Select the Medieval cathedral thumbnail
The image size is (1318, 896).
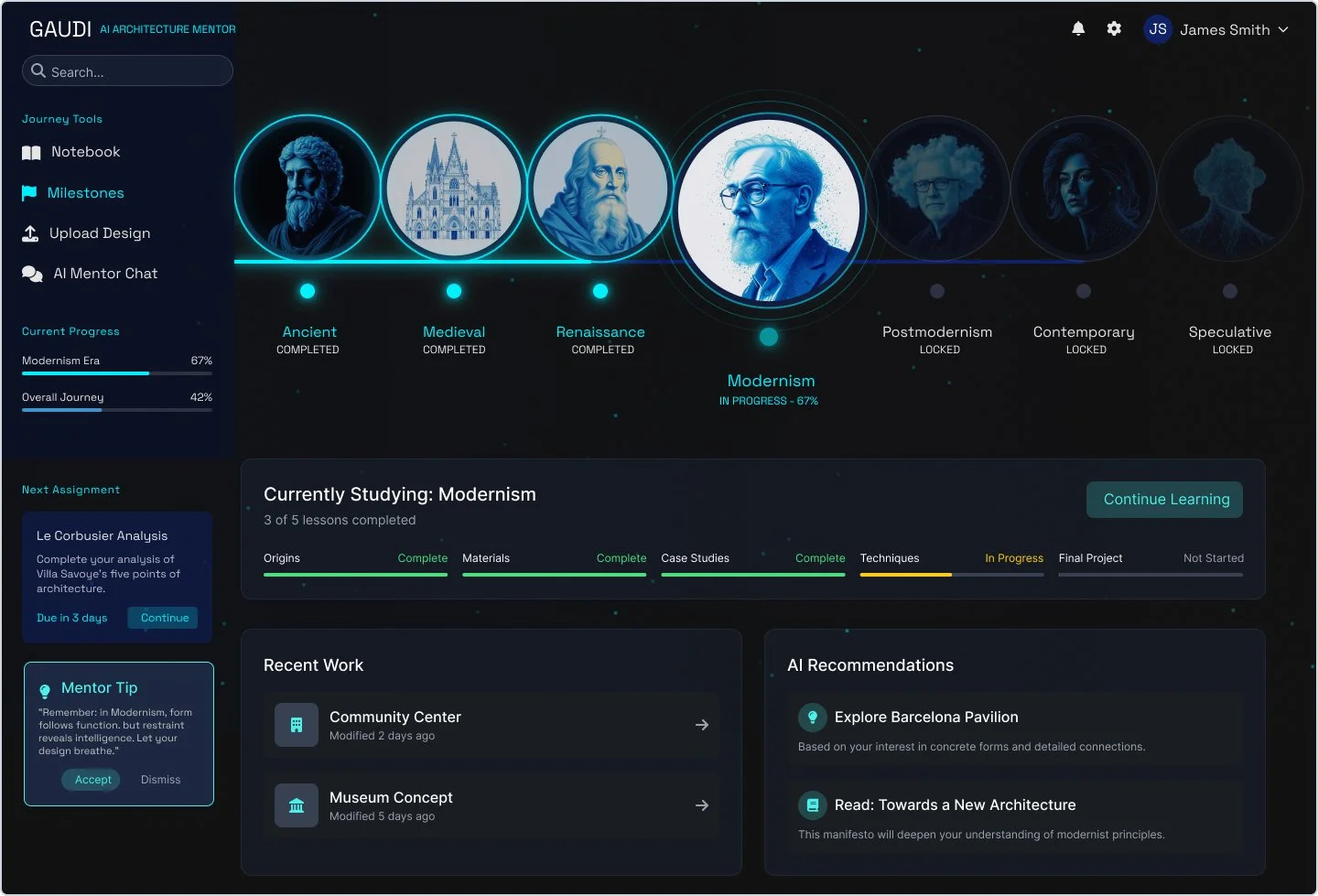tap(454, 188)
